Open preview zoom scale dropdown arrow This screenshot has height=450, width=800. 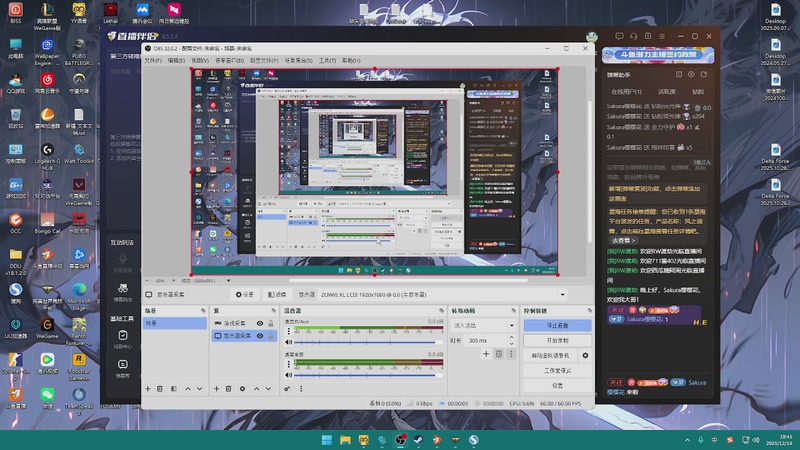point(228,281)
